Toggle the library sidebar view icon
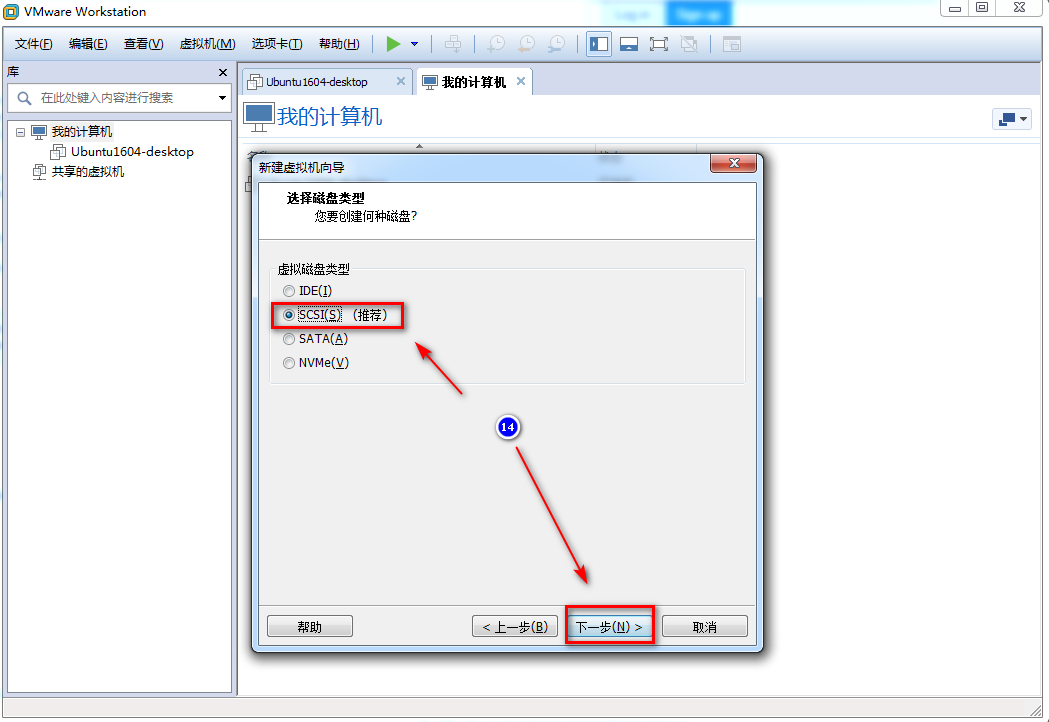Screen dimensions: 1049x722 coord(599,44)
